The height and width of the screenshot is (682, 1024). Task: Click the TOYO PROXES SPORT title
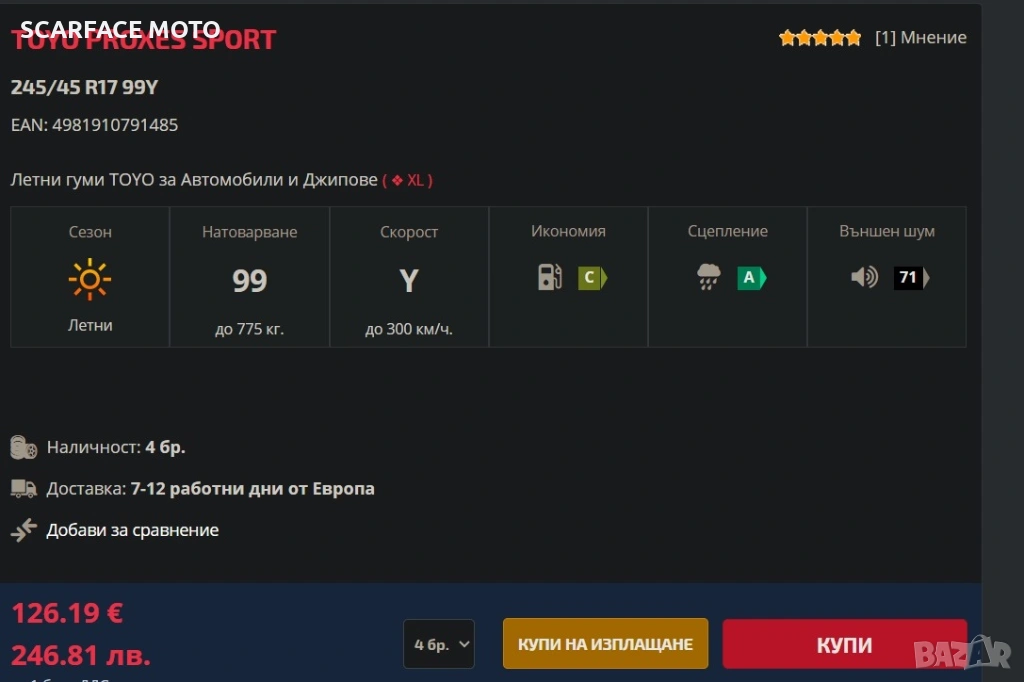pos(143,42)
